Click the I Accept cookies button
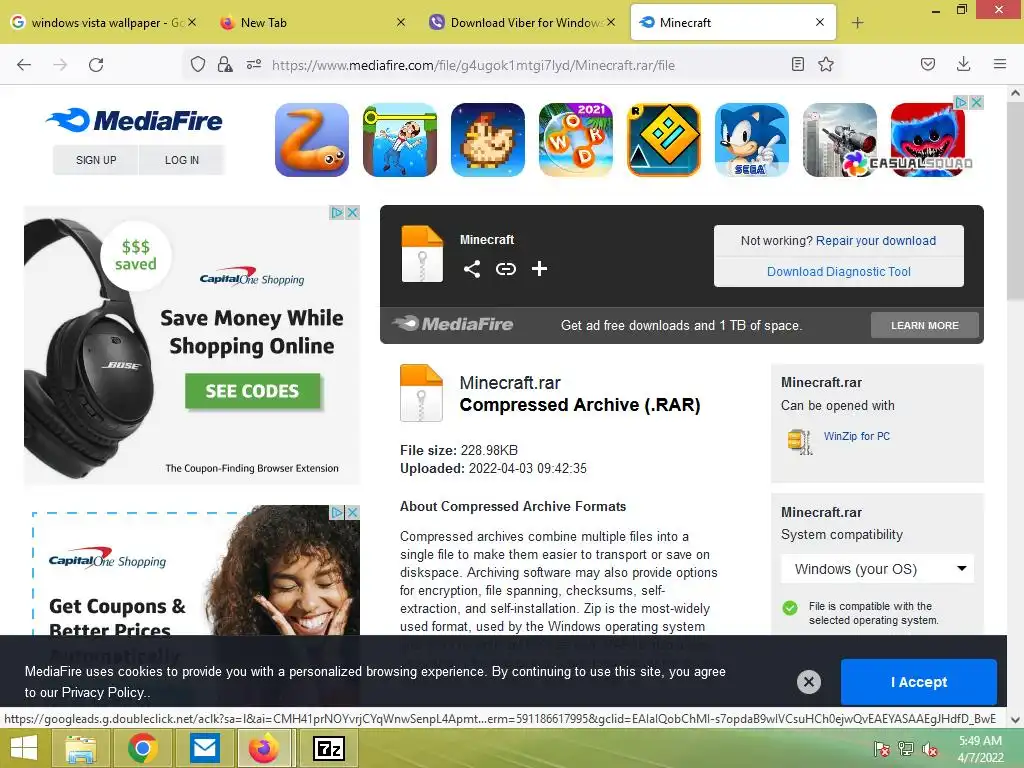The width and height of the screenshot is (1024, 768). pyautogui.click(x=918, y=682)
